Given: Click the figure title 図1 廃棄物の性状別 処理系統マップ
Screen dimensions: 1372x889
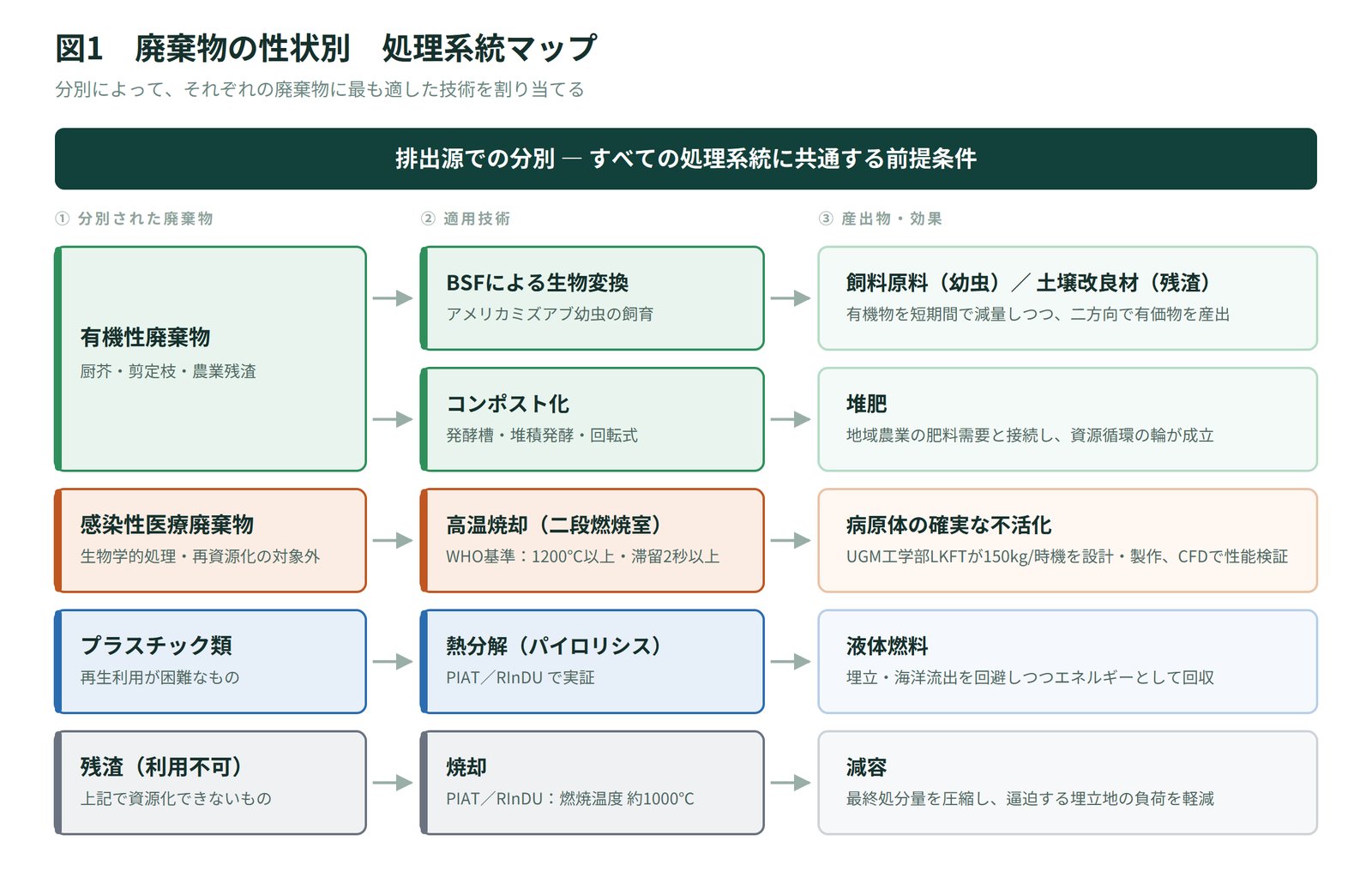Looking at the screenshot, I should click(x=326, y=48).
